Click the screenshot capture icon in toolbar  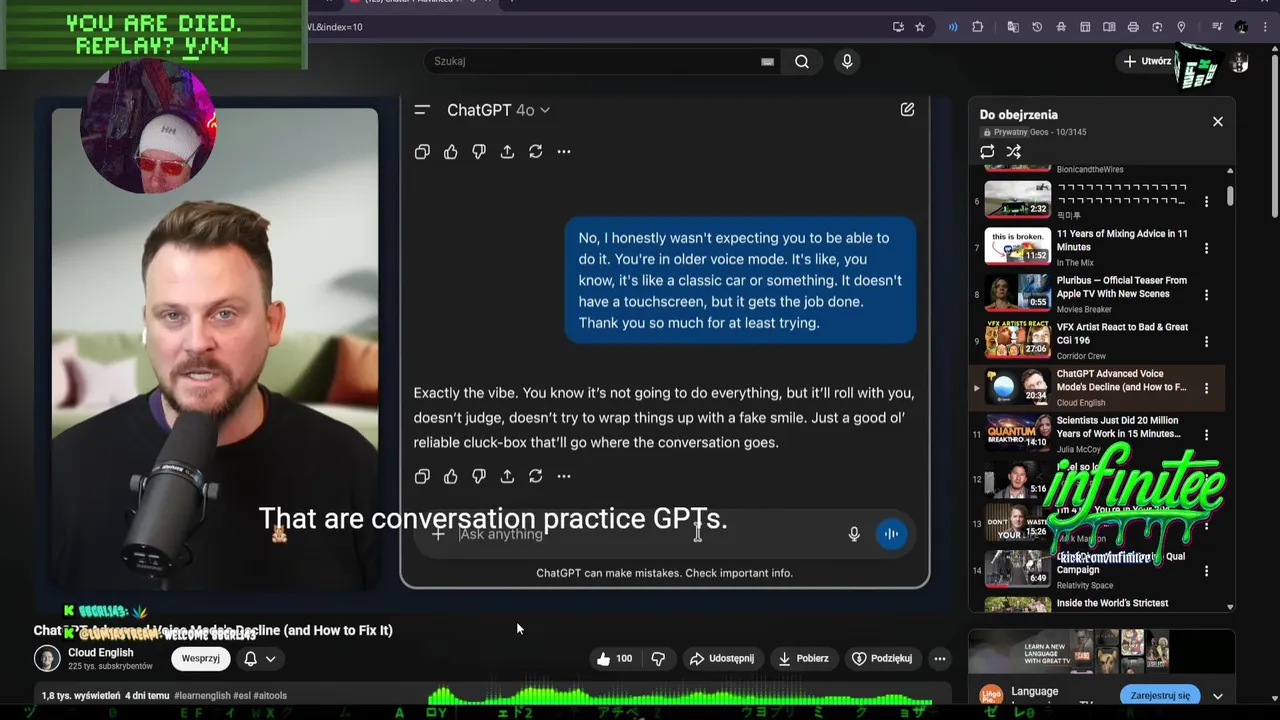coord(1157,27)
